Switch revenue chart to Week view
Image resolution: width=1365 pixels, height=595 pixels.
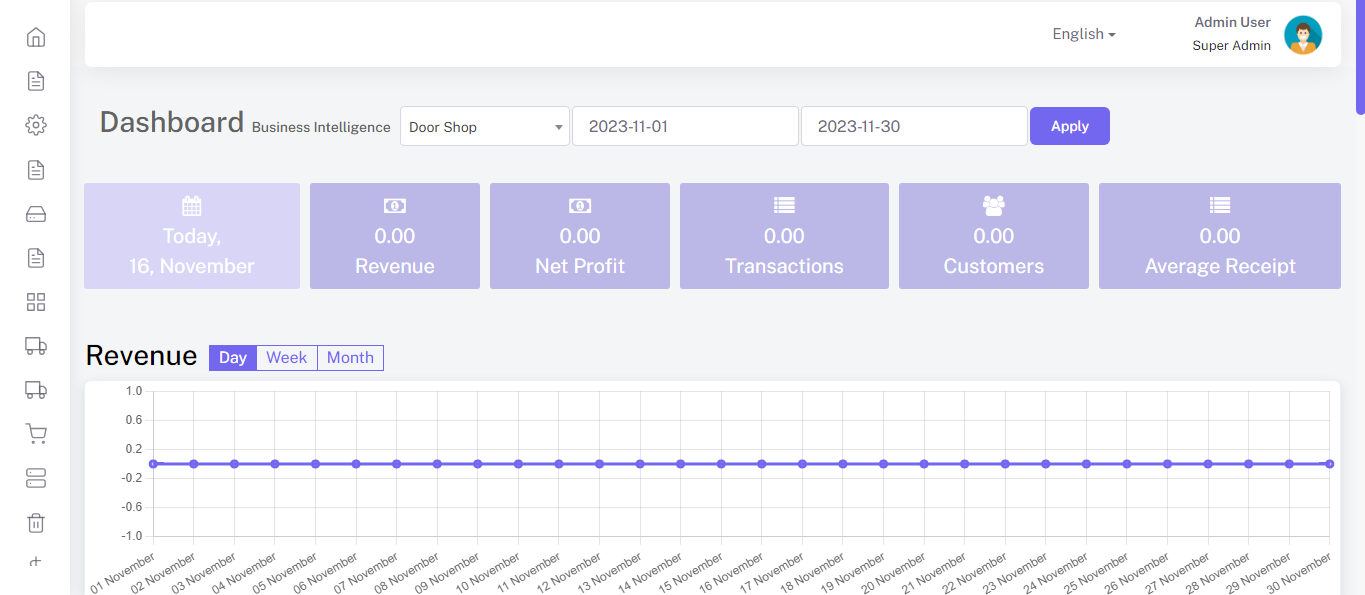point(286,358)
